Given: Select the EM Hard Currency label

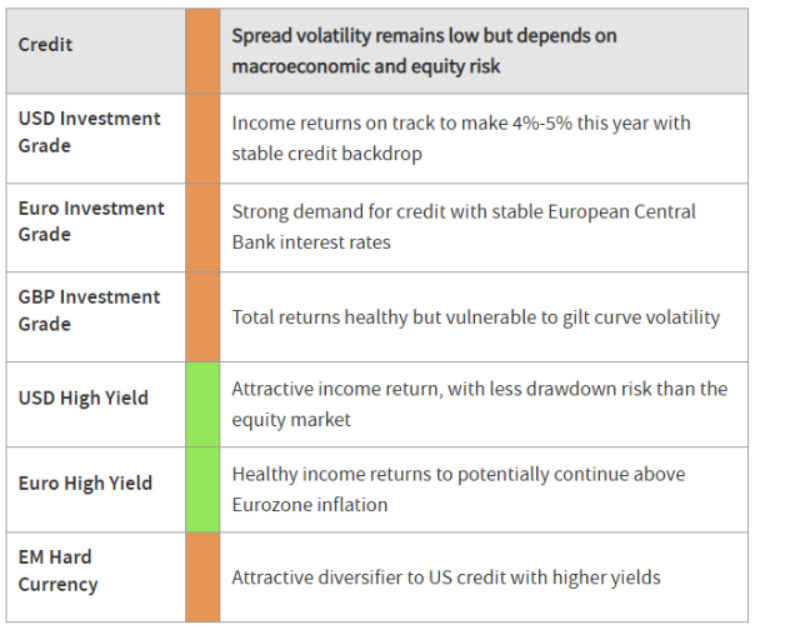Looking at the screenshot, I should pos(58,571).
